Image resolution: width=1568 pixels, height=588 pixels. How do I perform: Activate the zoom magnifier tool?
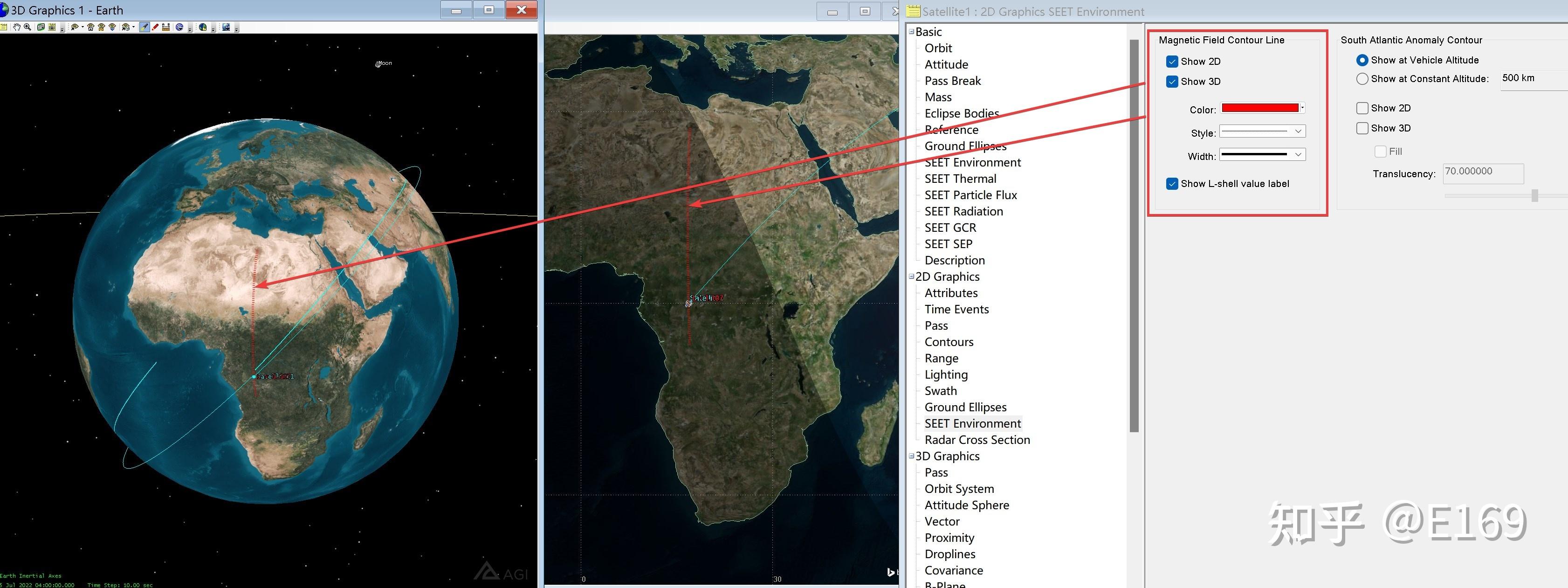pyautogui.click(x=28, y=28)
